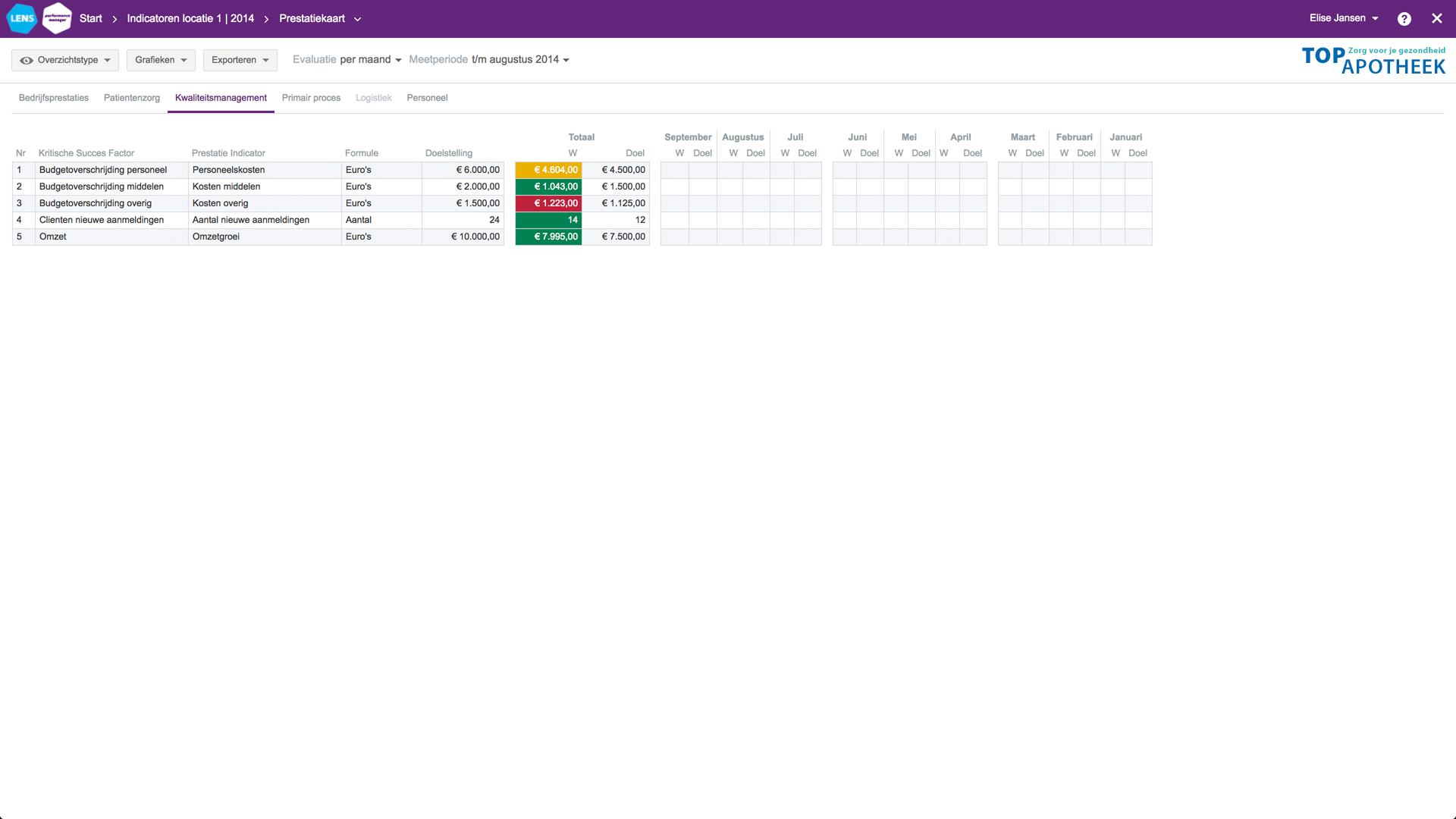1456x819 pixels.
Task: Open the Elise Jansen user menu
Action: (x=1344, y=18)
